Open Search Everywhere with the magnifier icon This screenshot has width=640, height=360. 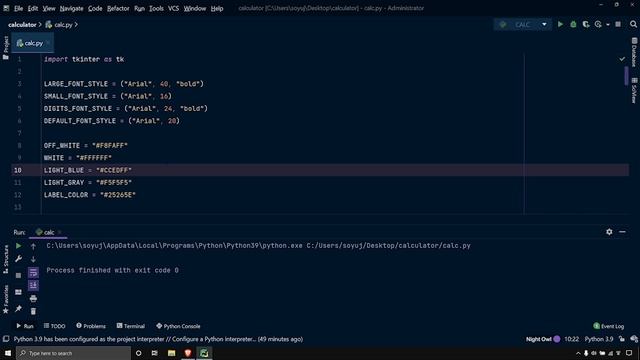[x=633, y=24]
